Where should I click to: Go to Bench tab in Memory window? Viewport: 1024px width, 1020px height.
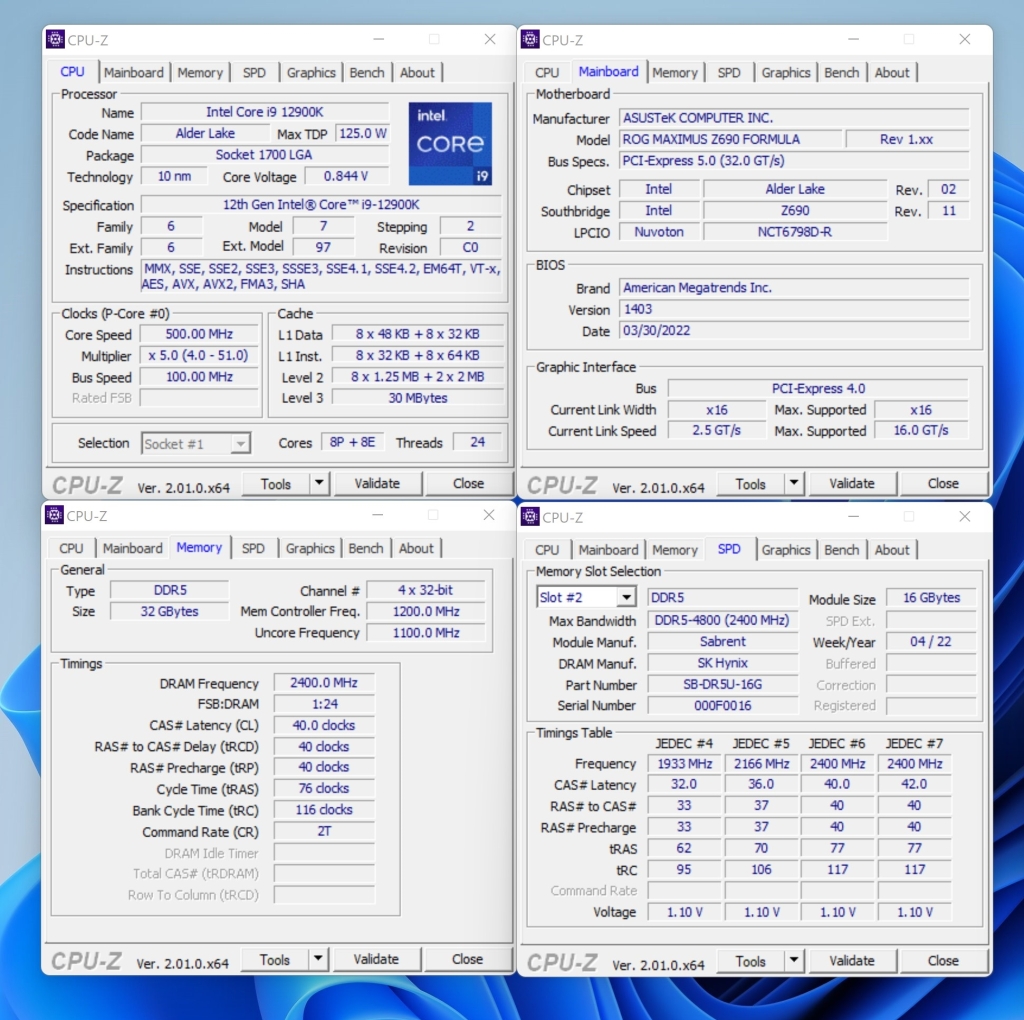tap(366, 549)
